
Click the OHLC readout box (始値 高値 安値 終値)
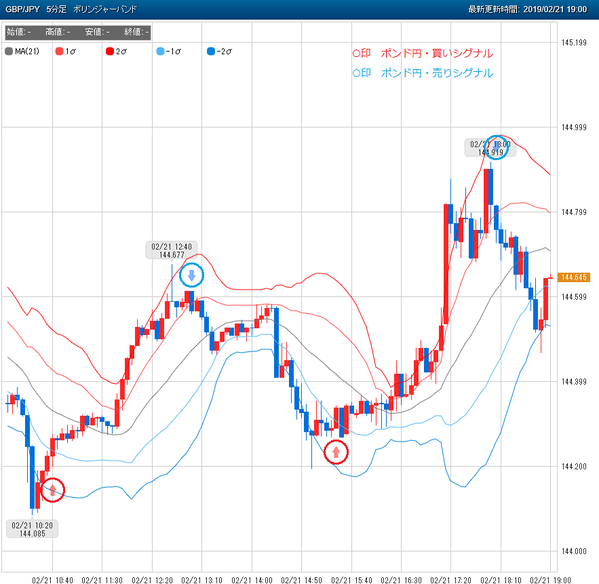coord(78,32)
